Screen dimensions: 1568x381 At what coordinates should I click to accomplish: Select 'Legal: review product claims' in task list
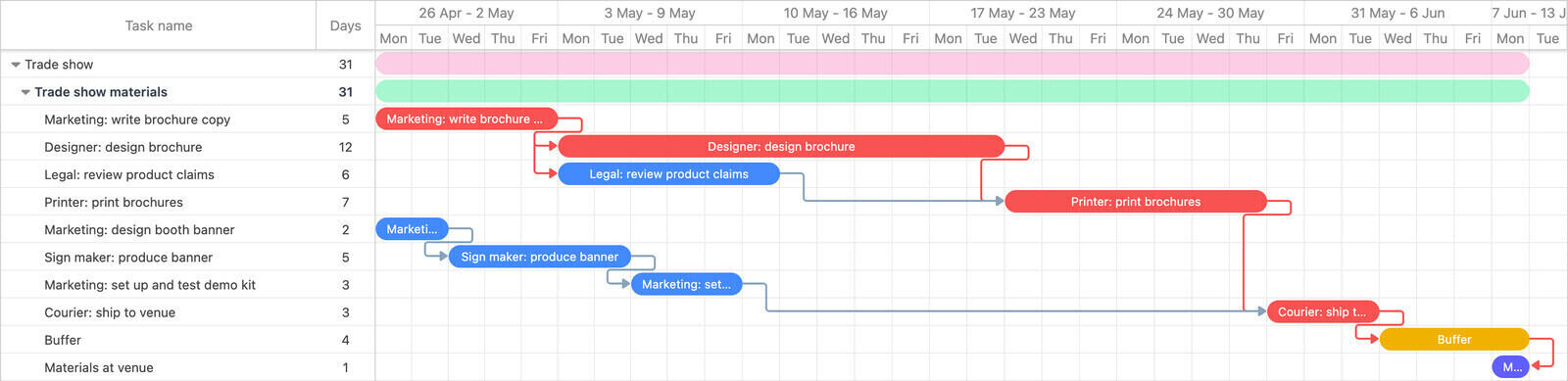(129, 174)
